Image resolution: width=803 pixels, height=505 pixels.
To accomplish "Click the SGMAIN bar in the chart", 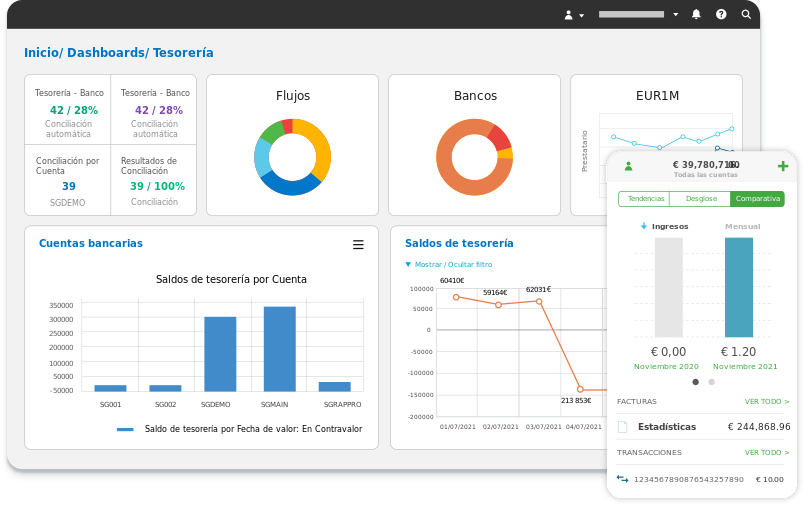I will pos(279,348).
